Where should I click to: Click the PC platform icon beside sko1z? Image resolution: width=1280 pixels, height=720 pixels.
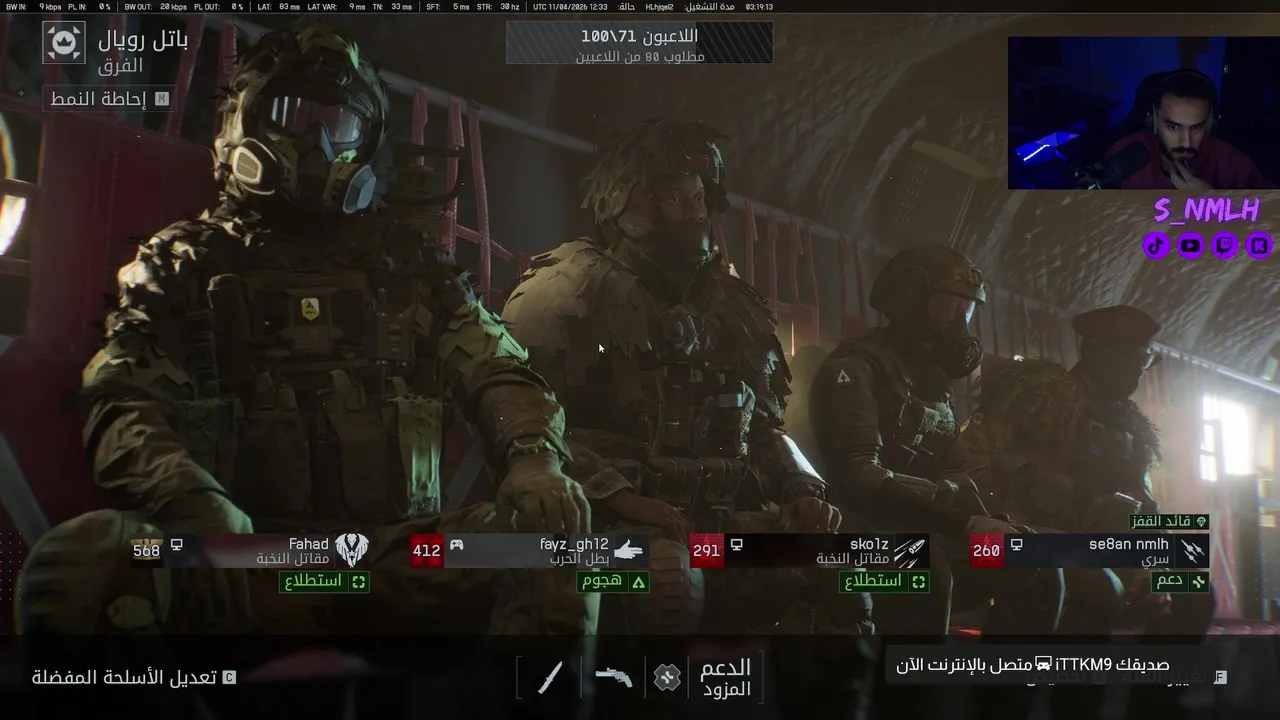click(736, 544)
